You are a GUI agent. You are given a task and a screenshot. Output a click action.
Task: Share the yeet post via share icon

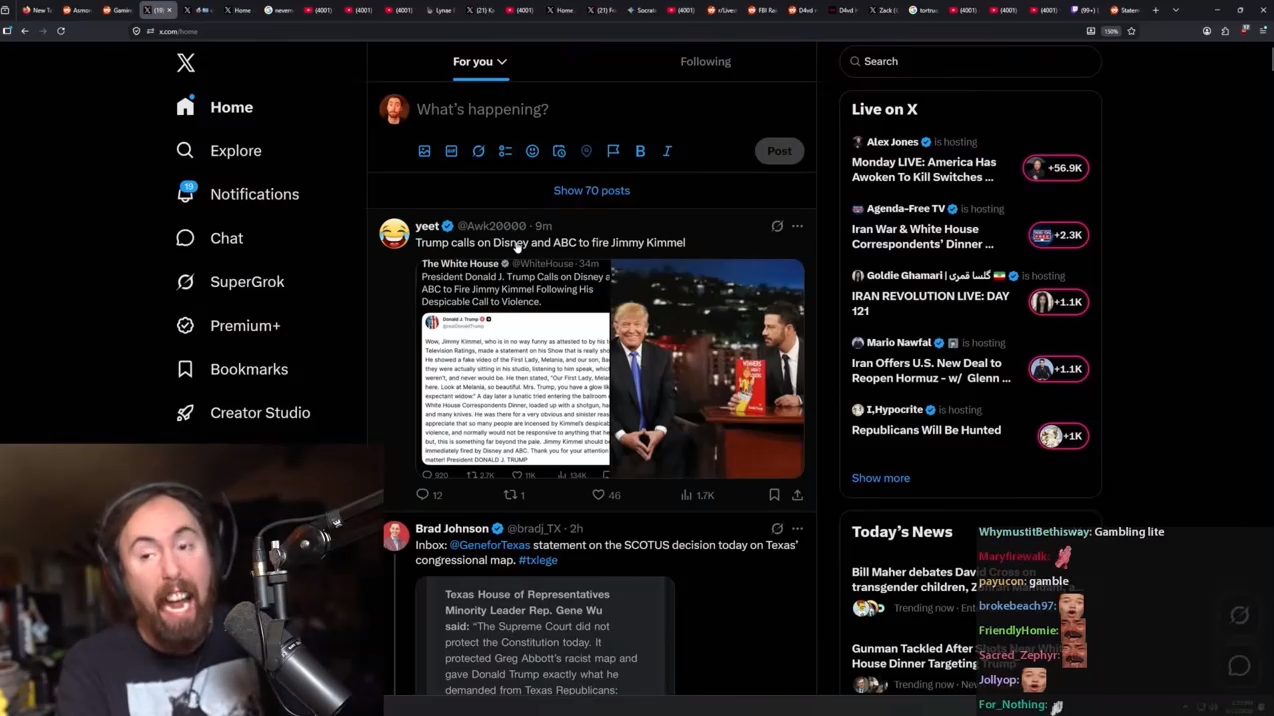[x=797, y=495]
